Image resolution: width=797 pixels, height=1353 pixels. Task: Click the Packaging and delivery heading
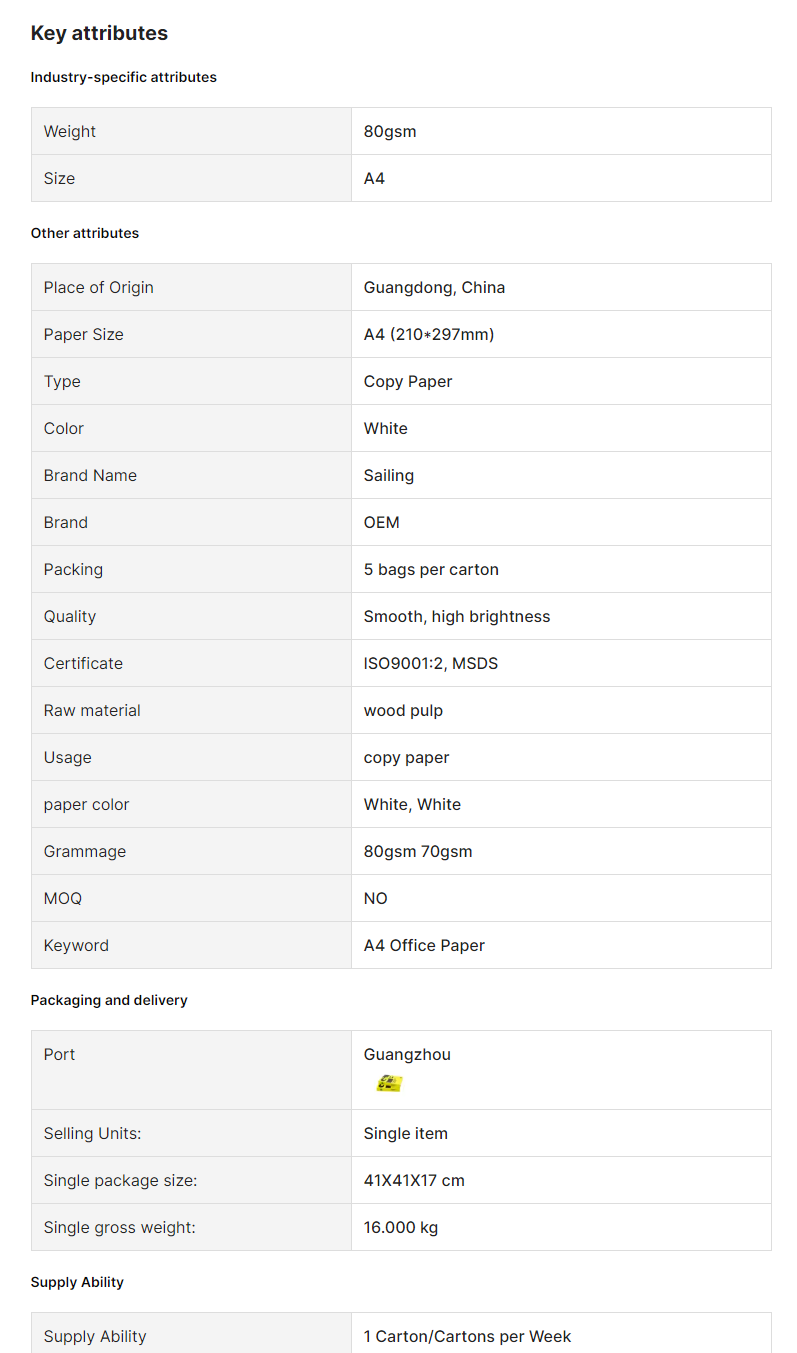pos(109,1000)
